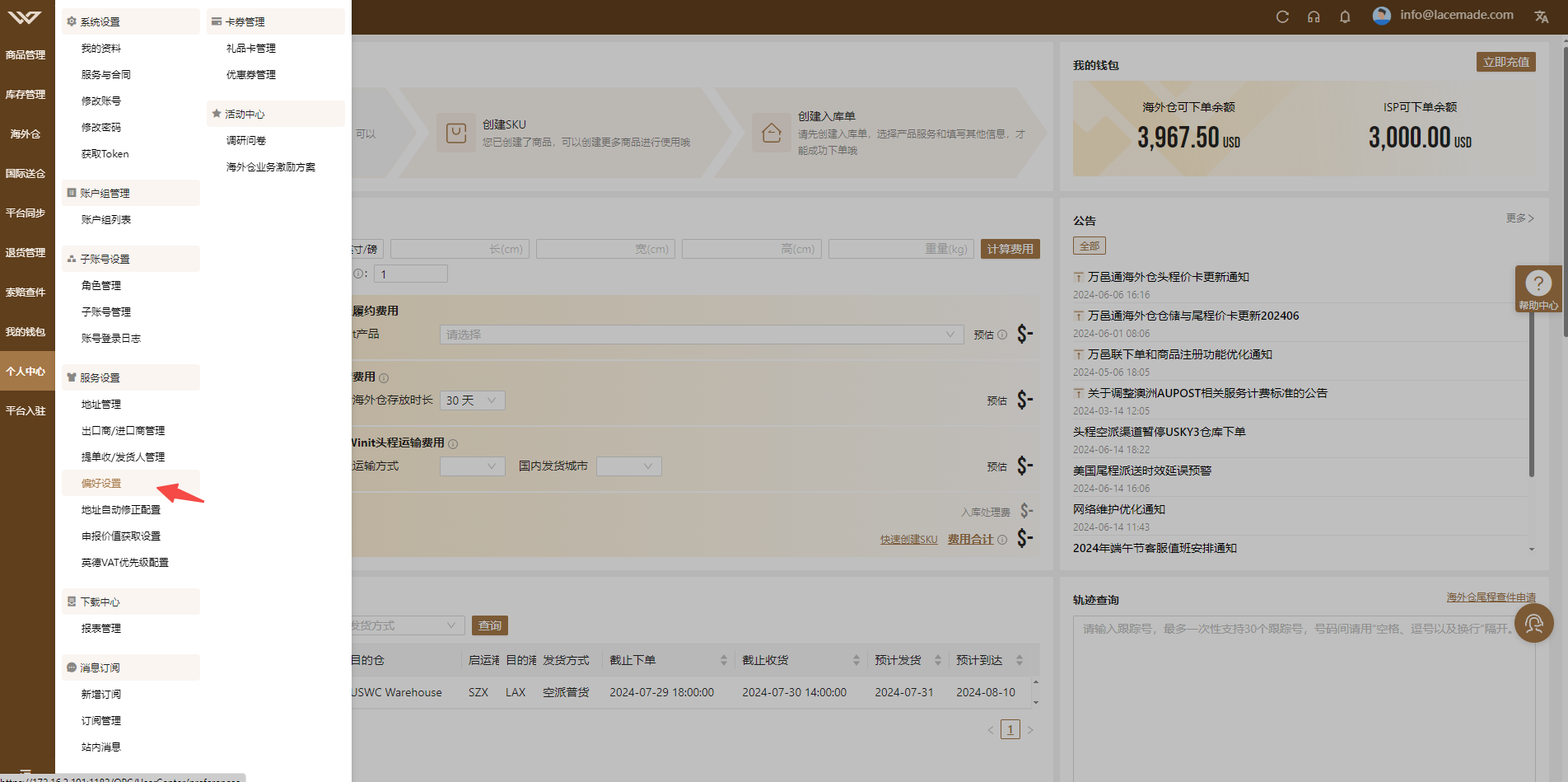Screen dimensions: 1568x782
Task: Open 库存管理 in left sidebar
Action: pos(26,95)
